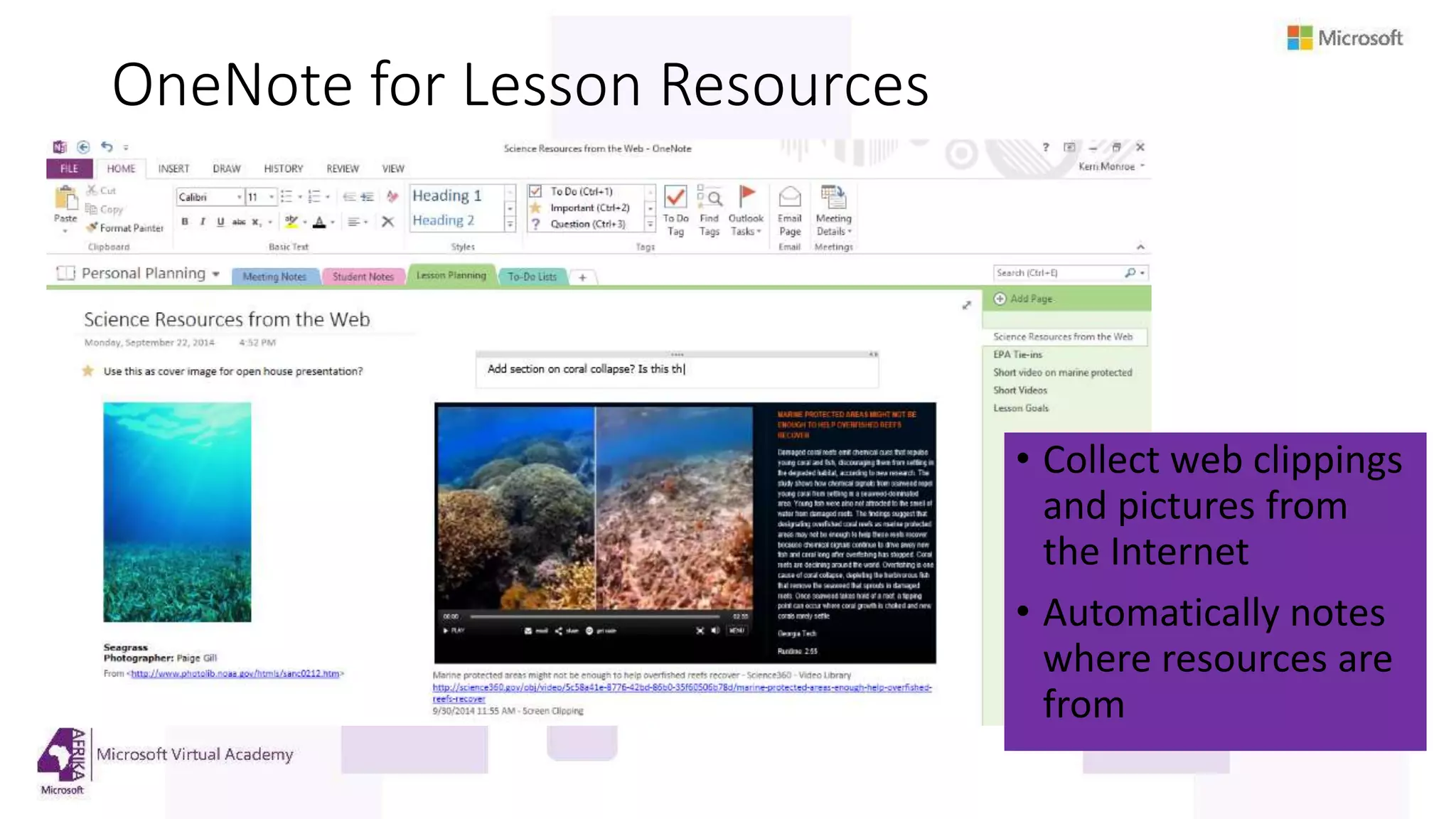Activate the Format Painter
Image resolution: width=1456 pixels, height=819 pixels.
point(125,227)
